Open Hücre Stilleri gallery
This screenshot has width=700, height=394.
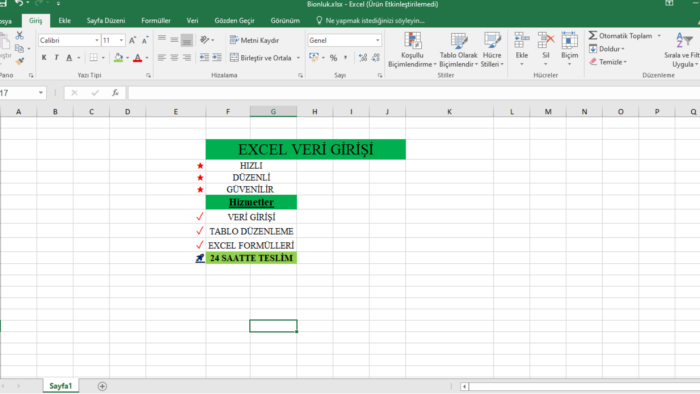click(x=492, y=50)
